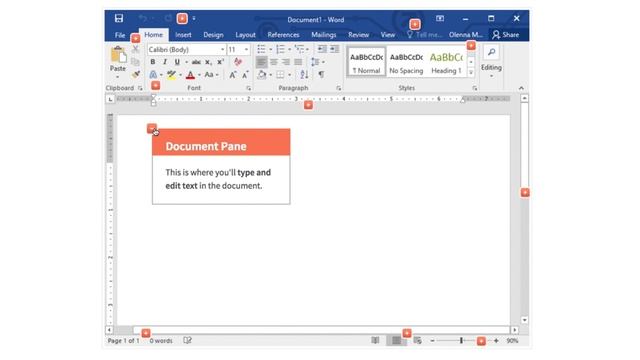Select Align Left paragraph alignment
The width and height of the screenshot is (640, 360).
[x=262, y=62]
